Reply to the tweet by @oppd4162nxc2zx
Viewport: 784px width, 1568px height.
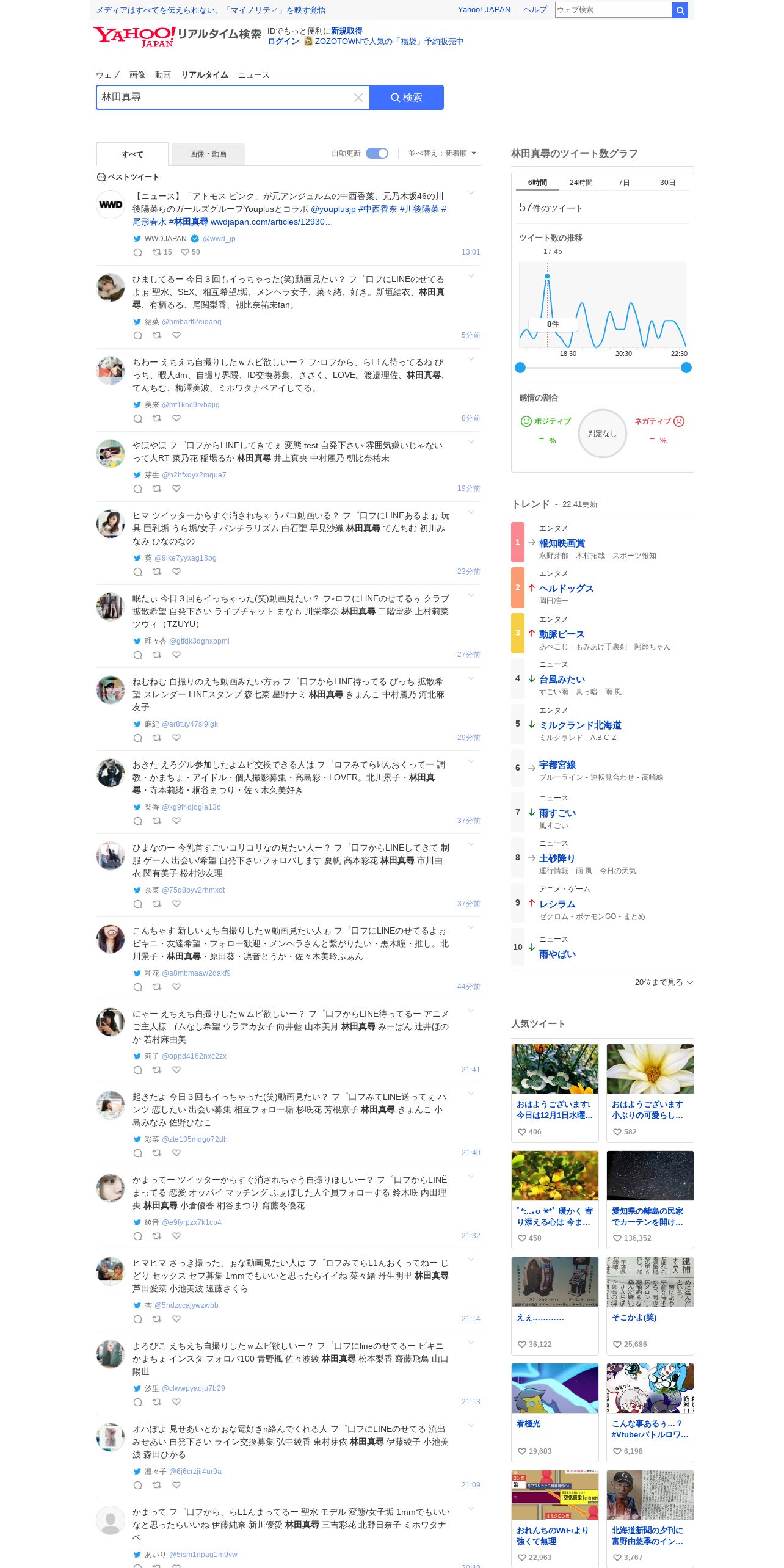138,1070
